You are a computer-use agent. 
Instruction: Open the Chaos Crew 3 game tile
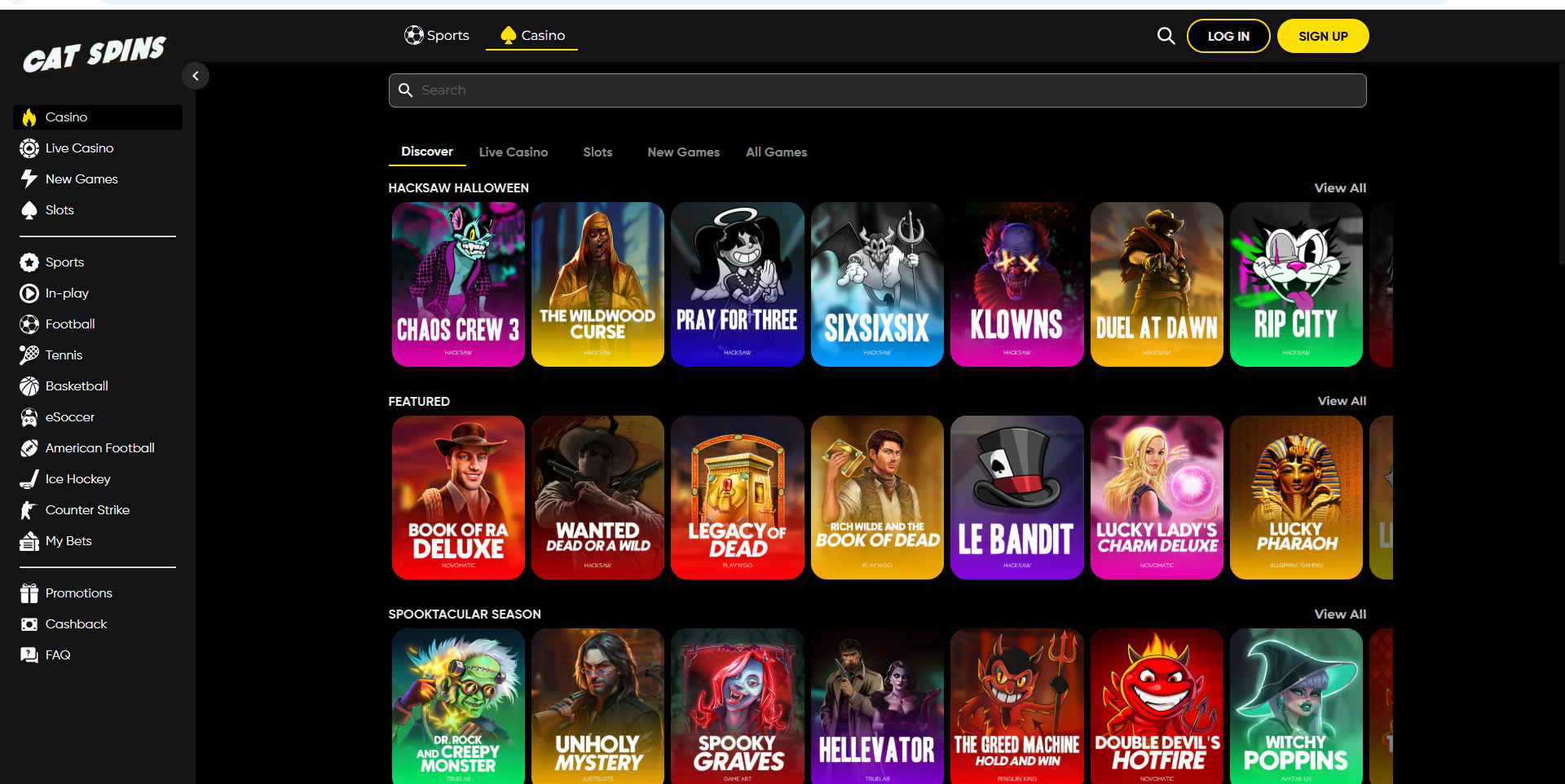[458, 284]
